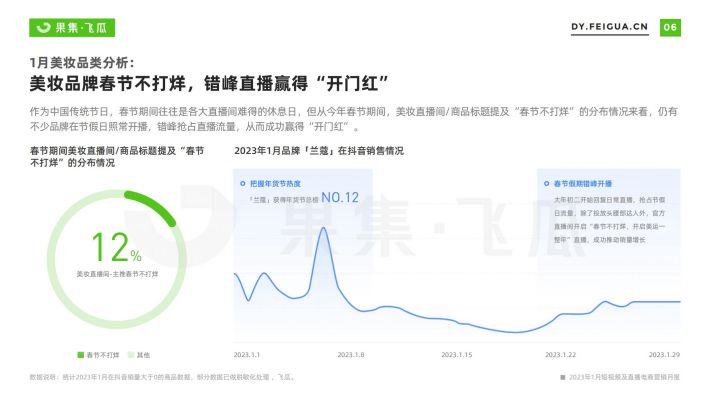Select the 2023.1.22 axis date label

pyautogui.click(x=560, y=355)
